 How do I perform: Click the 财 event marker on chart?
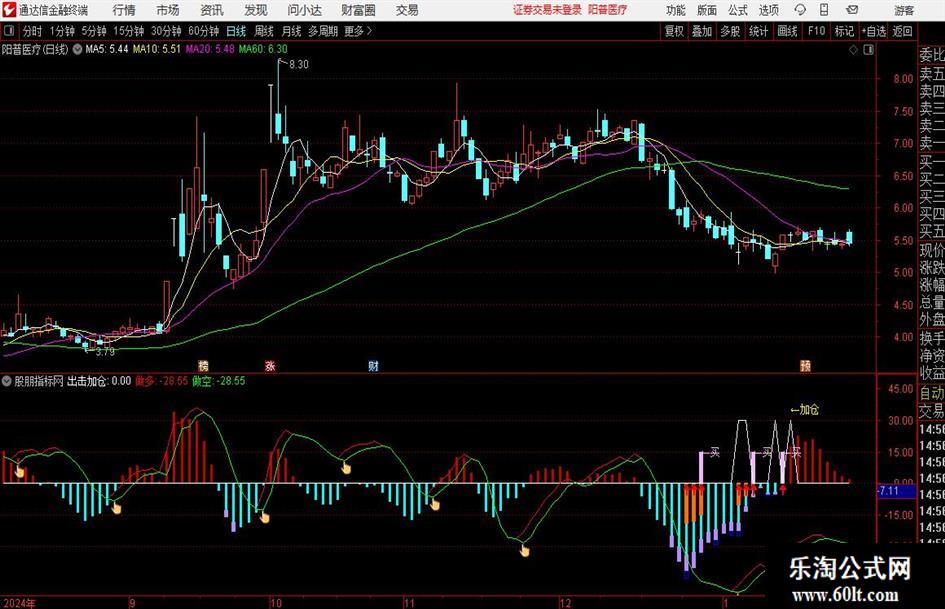click(x=373, y=365)
